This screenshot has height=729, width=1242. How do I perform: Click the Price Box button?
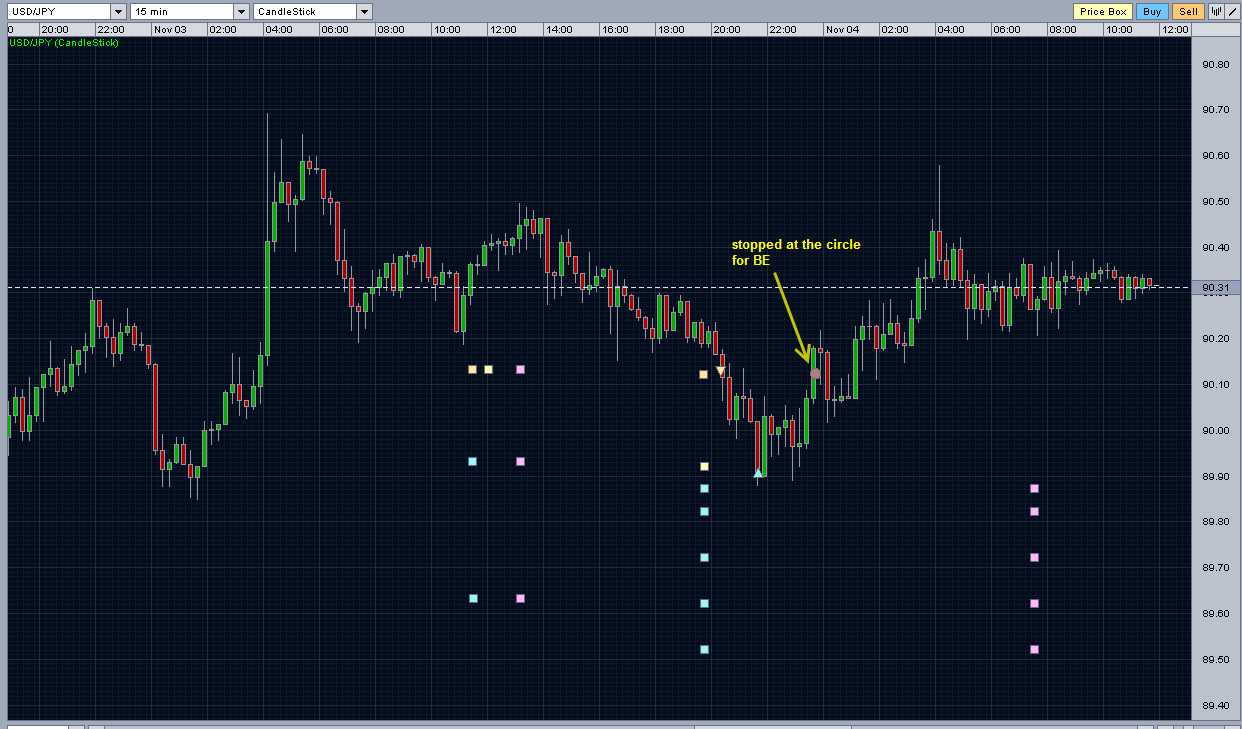click(1103, 12)
